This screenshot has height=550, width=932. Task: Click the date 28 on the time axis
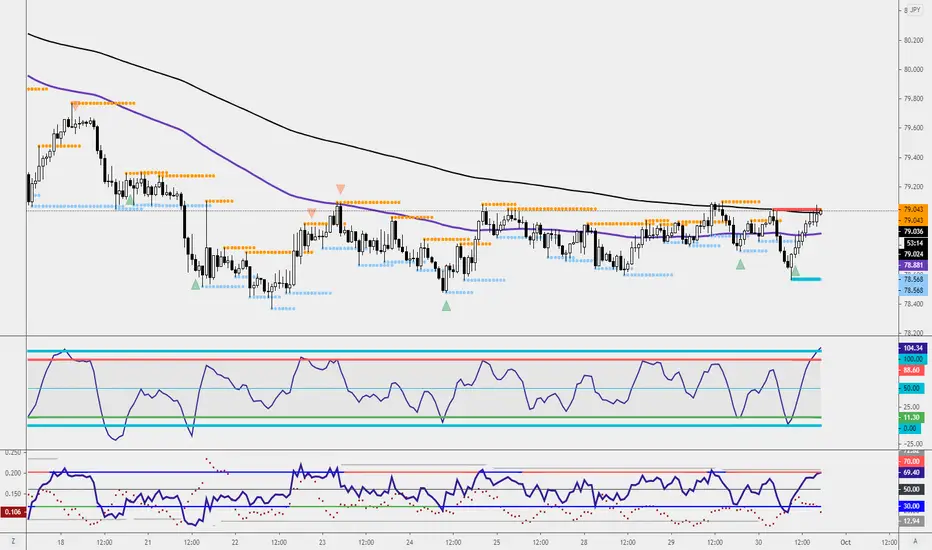click(x=584, y=542)
